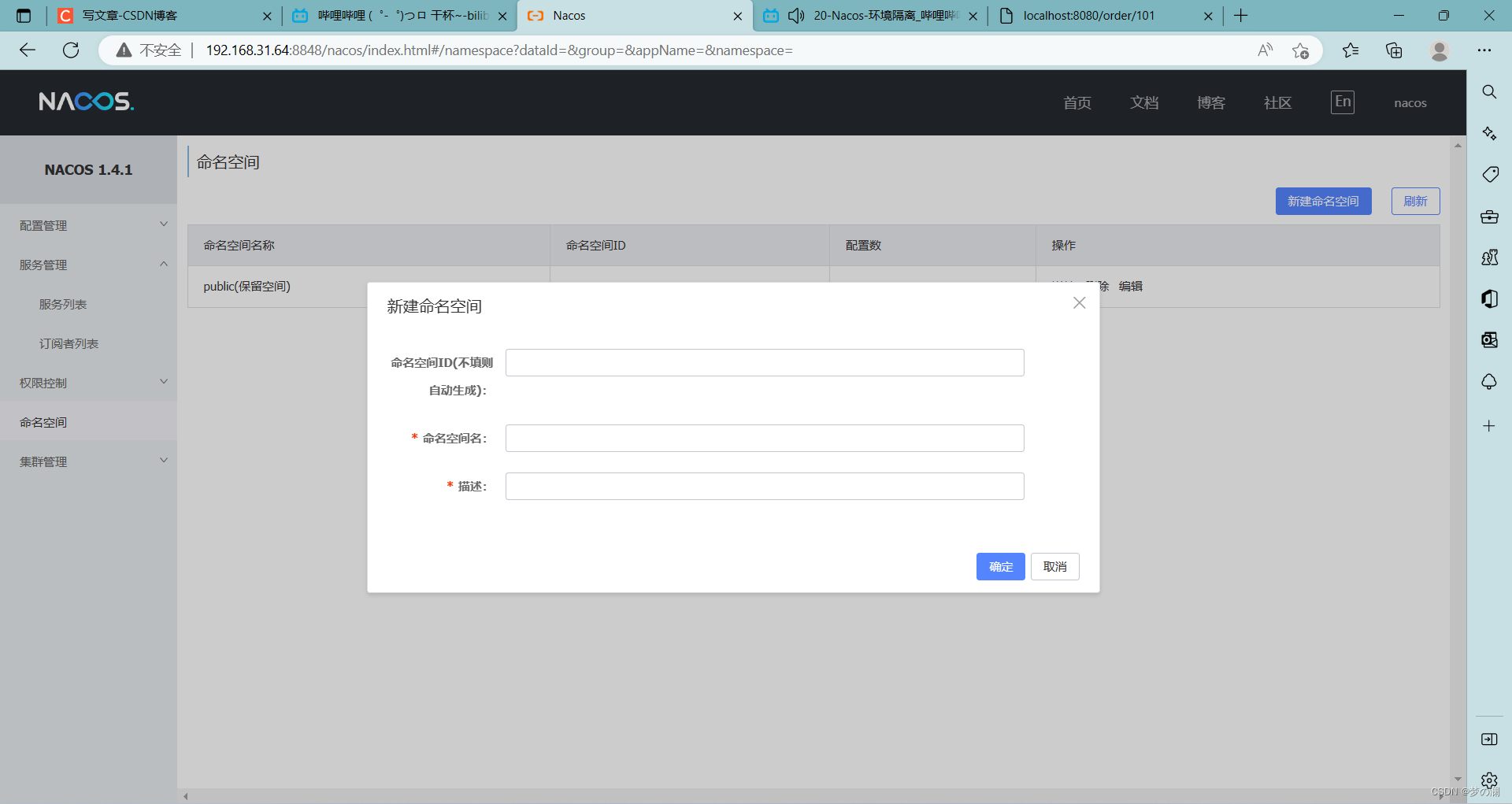1512x804 pixels.
Task: Click the 不安全 security warning icon
Action: coord(124,50)
